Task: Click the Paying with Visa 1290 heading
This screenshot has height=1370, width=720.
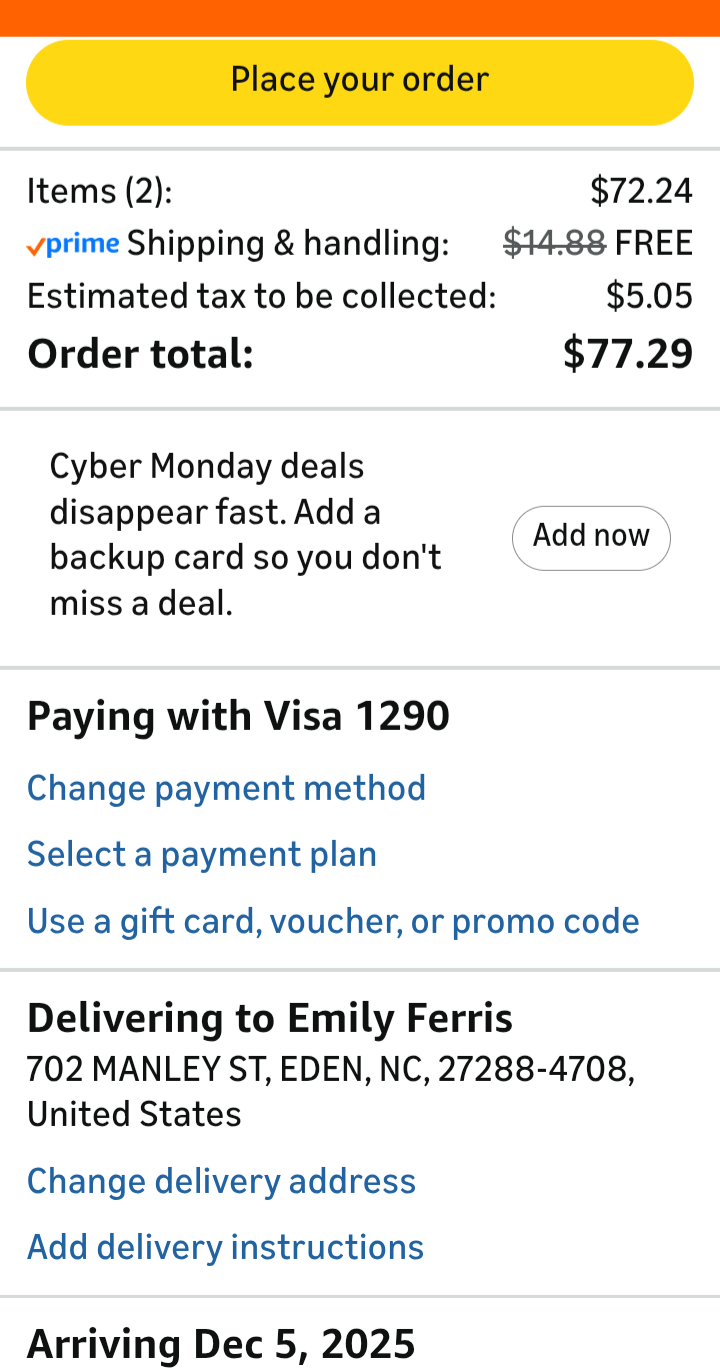Action: point(238,716)
